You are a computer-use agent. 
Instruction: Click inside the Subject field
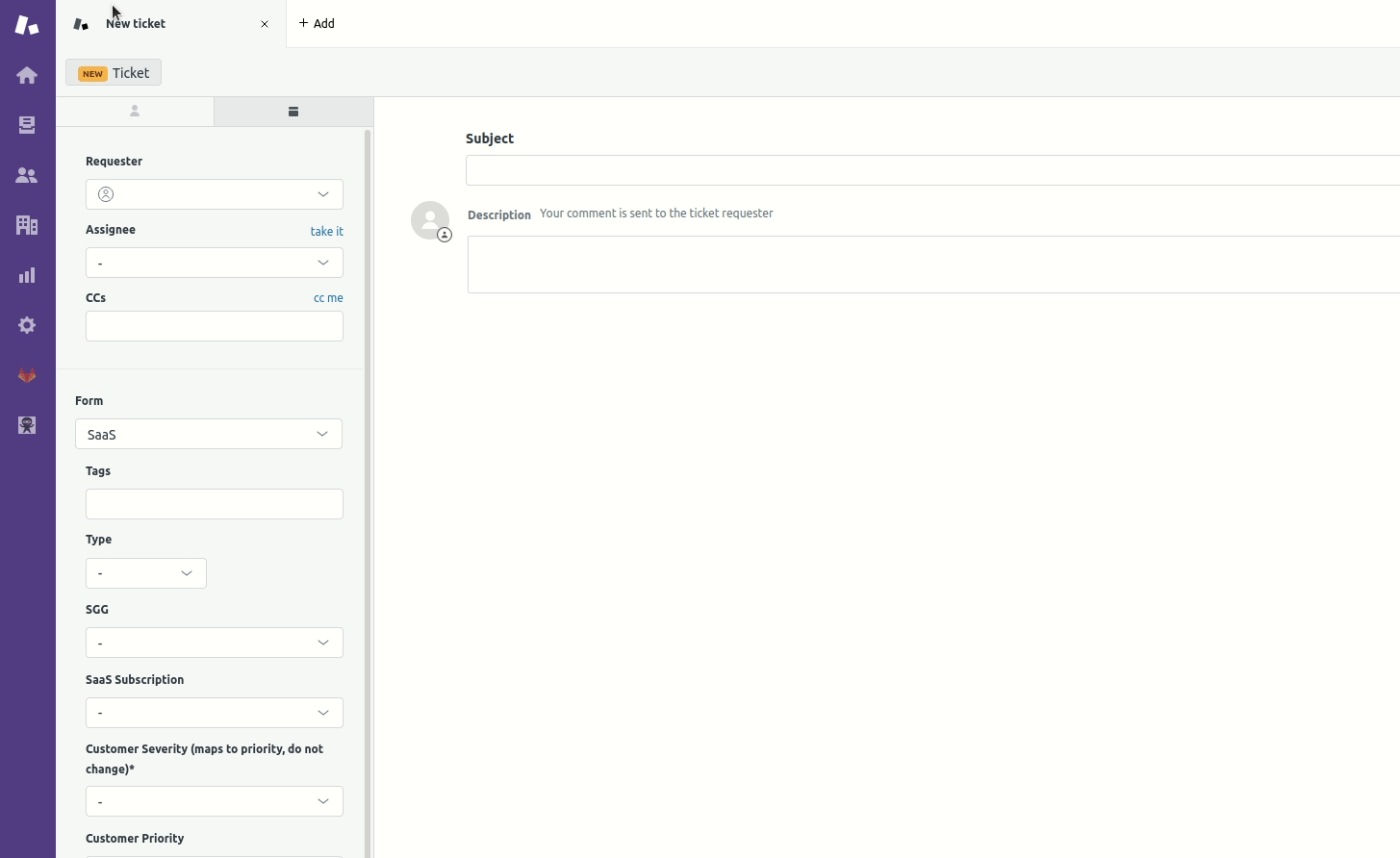pyautogui.click(x=866, y=170)
